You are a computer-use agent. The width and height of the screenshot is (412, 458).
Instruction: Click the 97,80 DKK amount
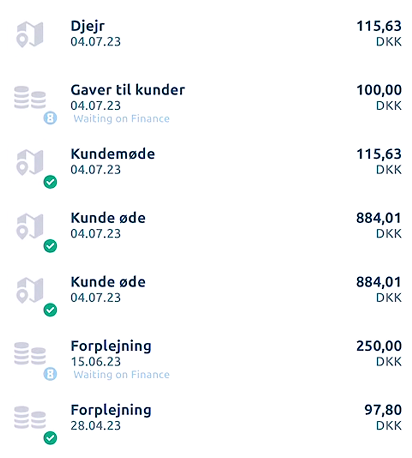coord(383,418)
